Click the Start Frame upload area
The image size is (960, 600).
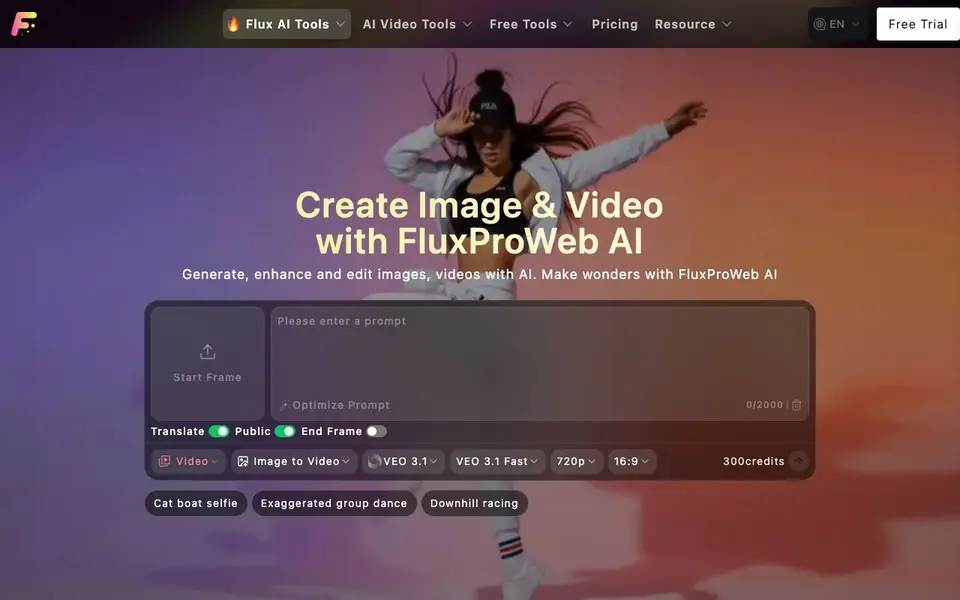point(208,363)
